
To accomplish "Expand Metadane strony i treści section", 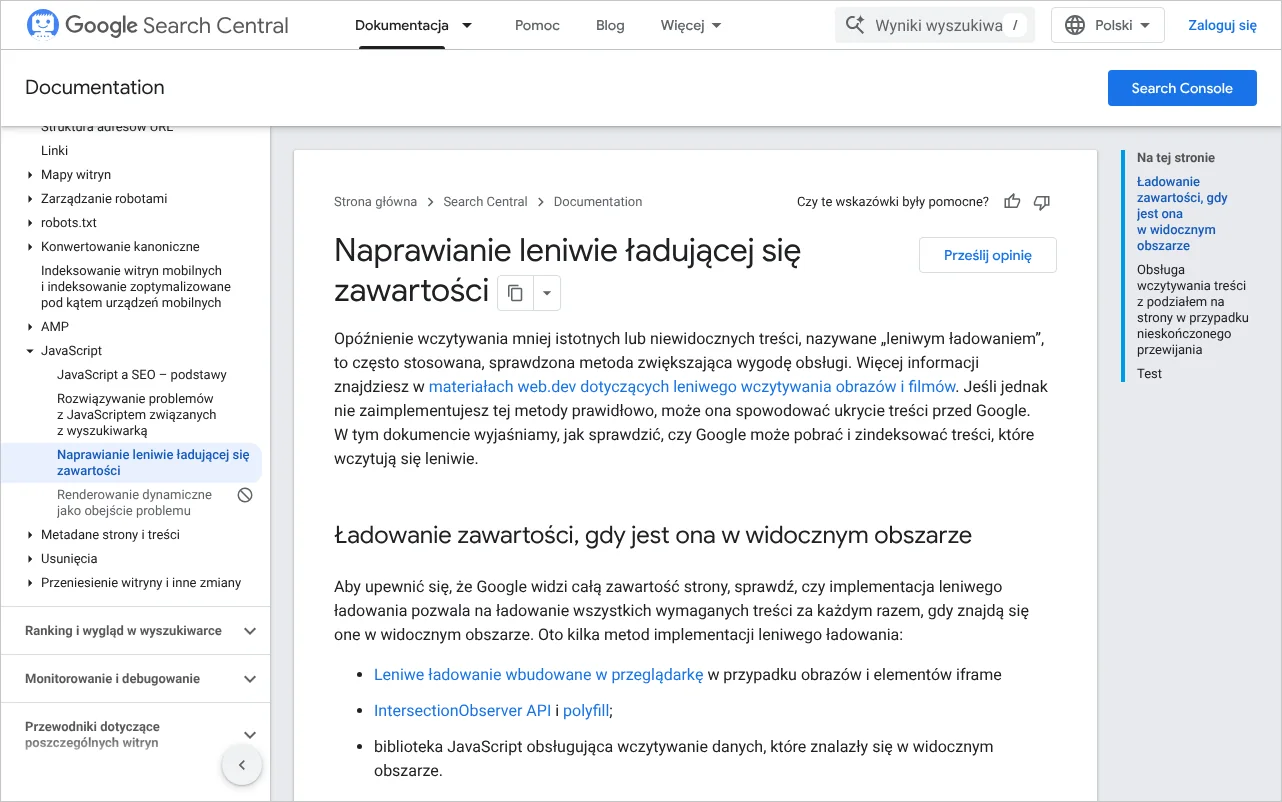I will (x=30, y=535).
